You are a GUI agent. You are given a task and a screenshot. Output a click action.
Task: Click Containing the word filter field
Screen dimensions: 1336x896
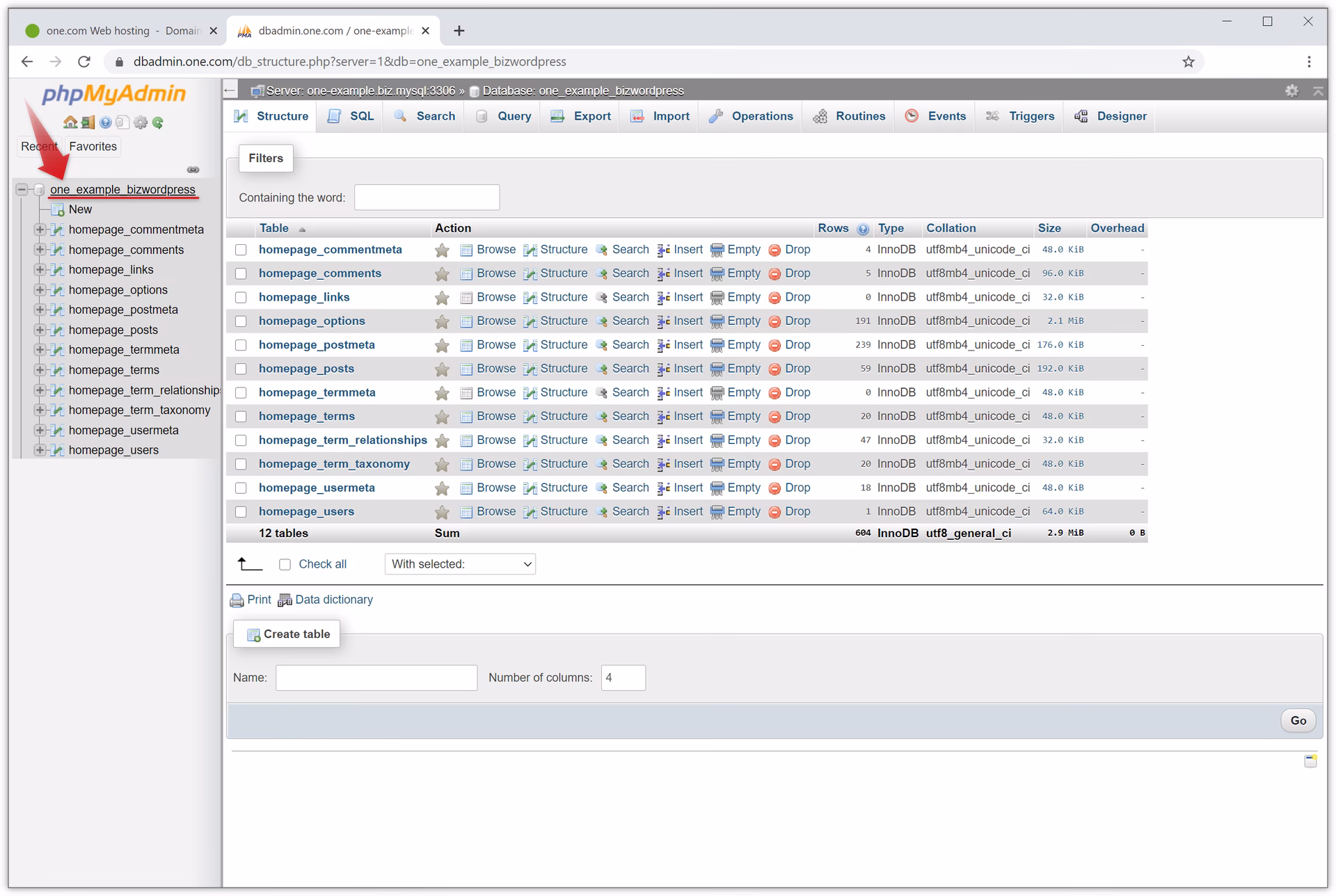coord(427,198)
